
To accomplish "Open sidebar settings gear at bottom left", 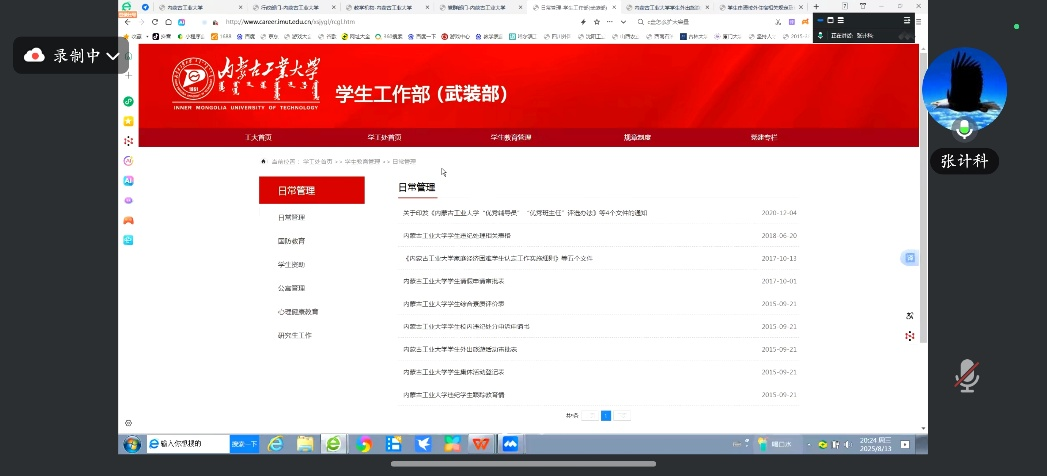I will point(128,423).
